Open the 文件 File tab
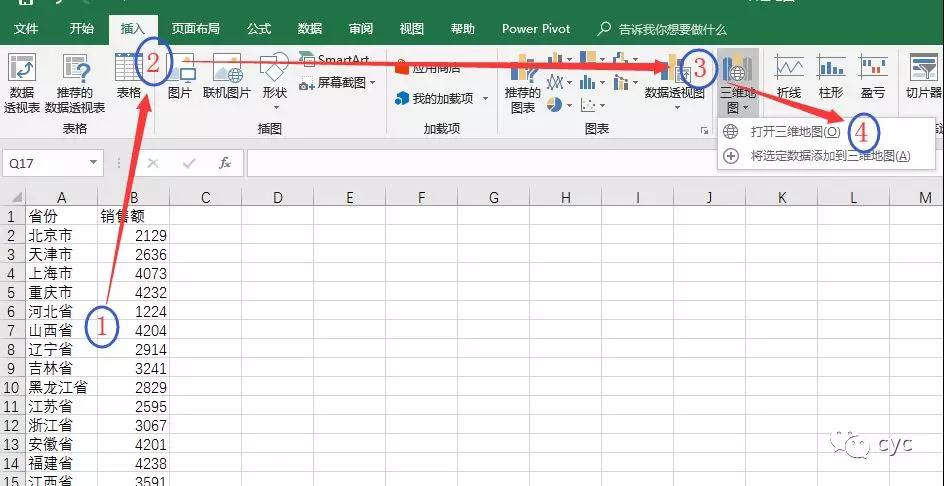 pos(26,28)
